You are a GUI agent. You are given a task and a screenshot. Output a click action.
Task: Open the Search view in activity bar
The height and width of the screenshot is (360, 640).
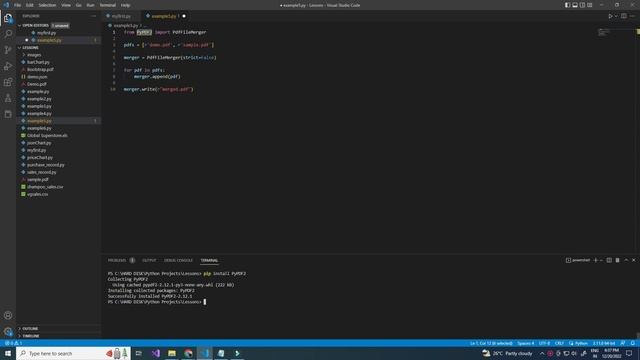[x=8, y=34]
